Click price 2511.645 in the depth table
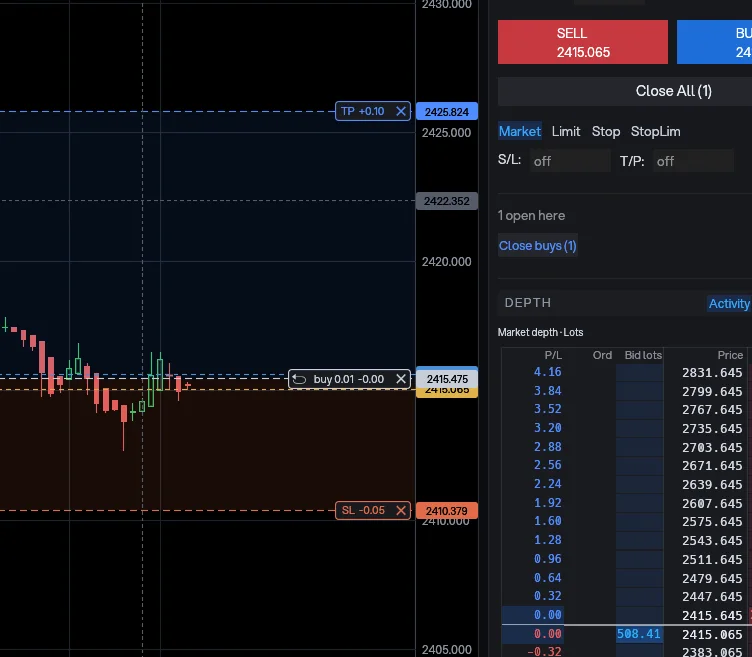The width and height of the screenshot is (752, 657). pos(712,559)
